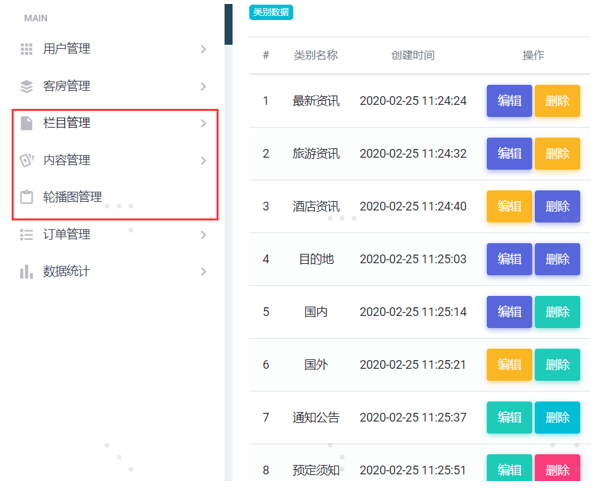The image size is (614, 497).
Task: Click the 创建时间 column header
Action: [x=413, y=55]
